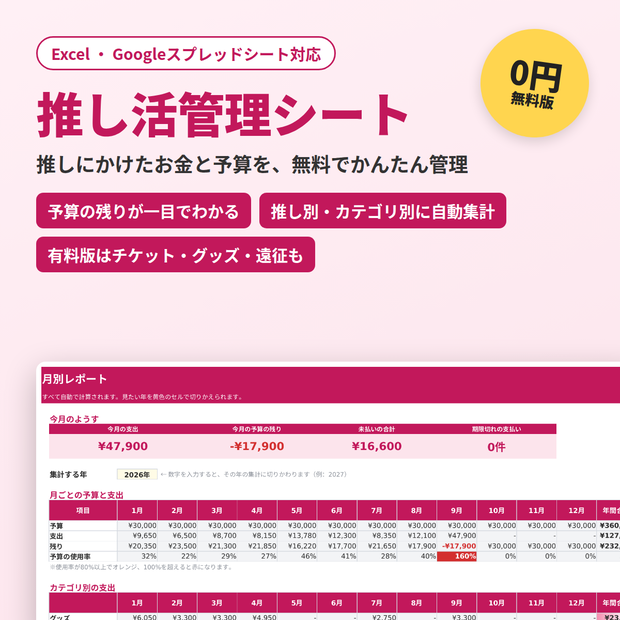Click the large -¥17,900 summary value

coord(257,446)
